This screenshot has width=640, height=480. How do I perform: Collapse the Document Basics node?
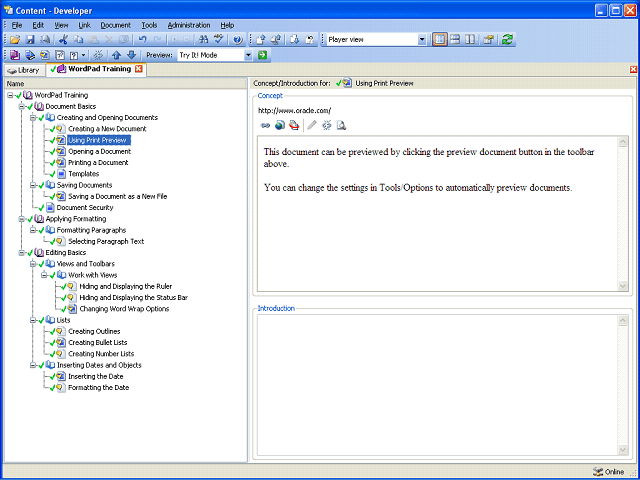click(22, 107)
